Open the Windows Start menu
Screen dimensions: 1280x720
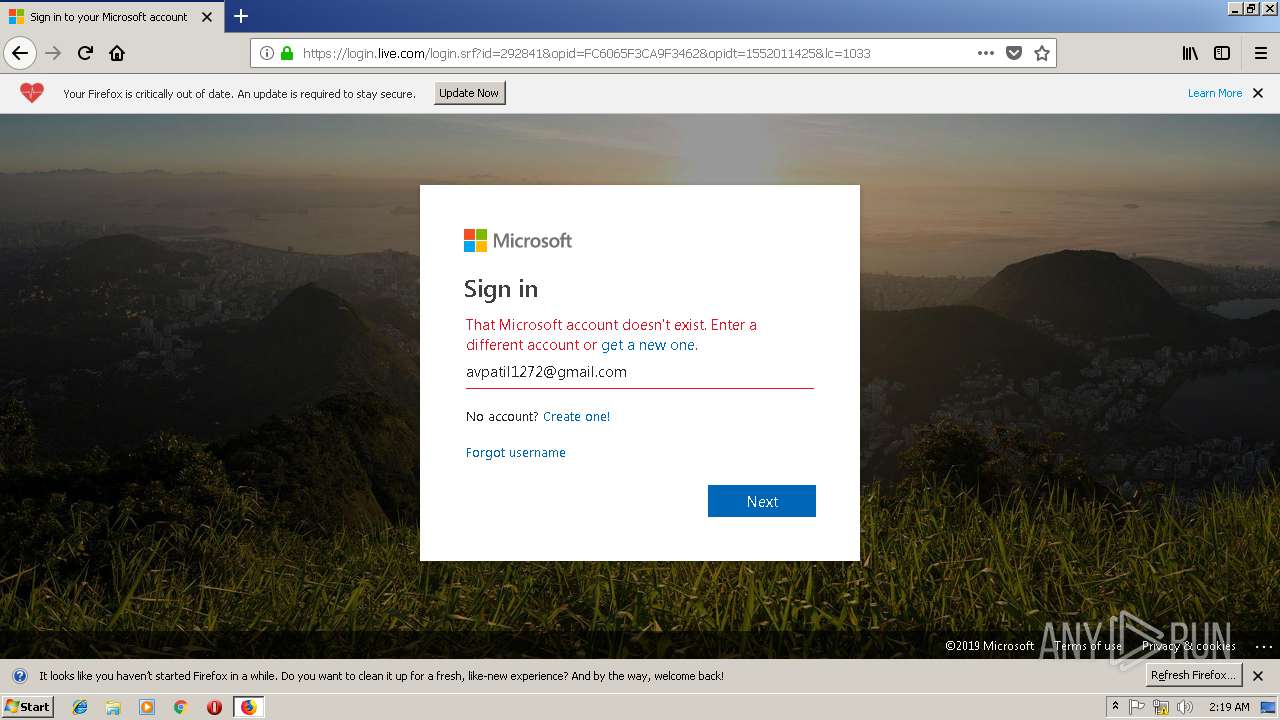tap(28, 707)
